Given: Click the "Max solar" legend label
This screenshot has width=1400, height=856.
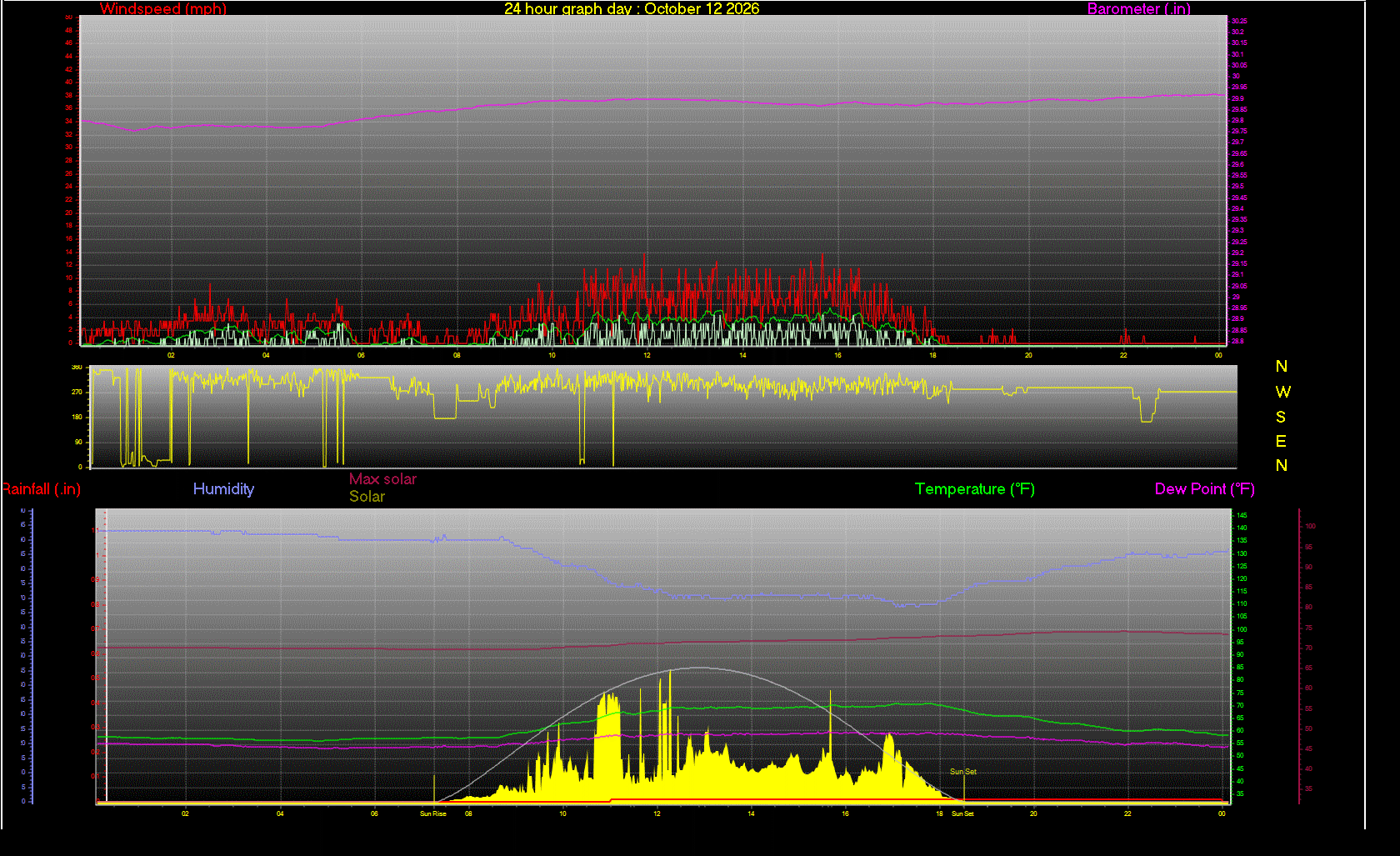Looking at the screenshot, I should [x=382, y=479].
